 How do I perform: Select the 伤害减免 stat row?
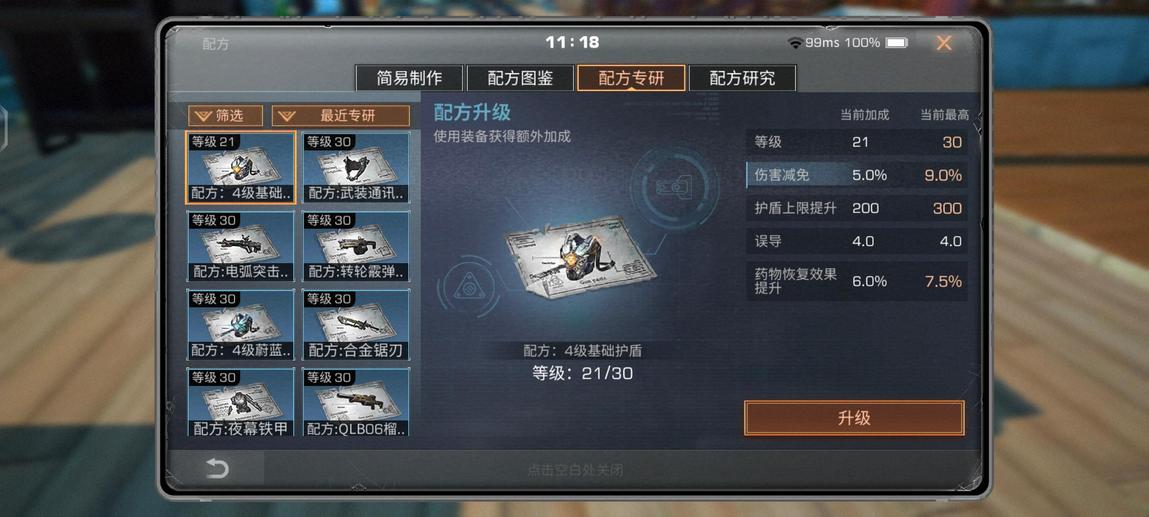857,175
